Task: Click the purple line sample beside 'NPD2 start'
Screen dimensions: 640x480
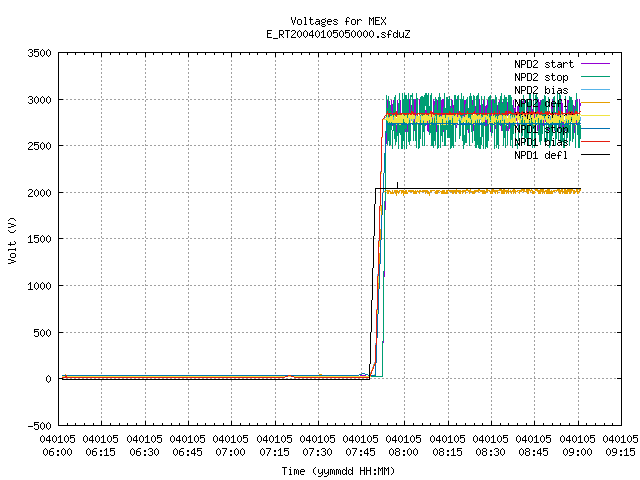Action: tap(596, 64)
